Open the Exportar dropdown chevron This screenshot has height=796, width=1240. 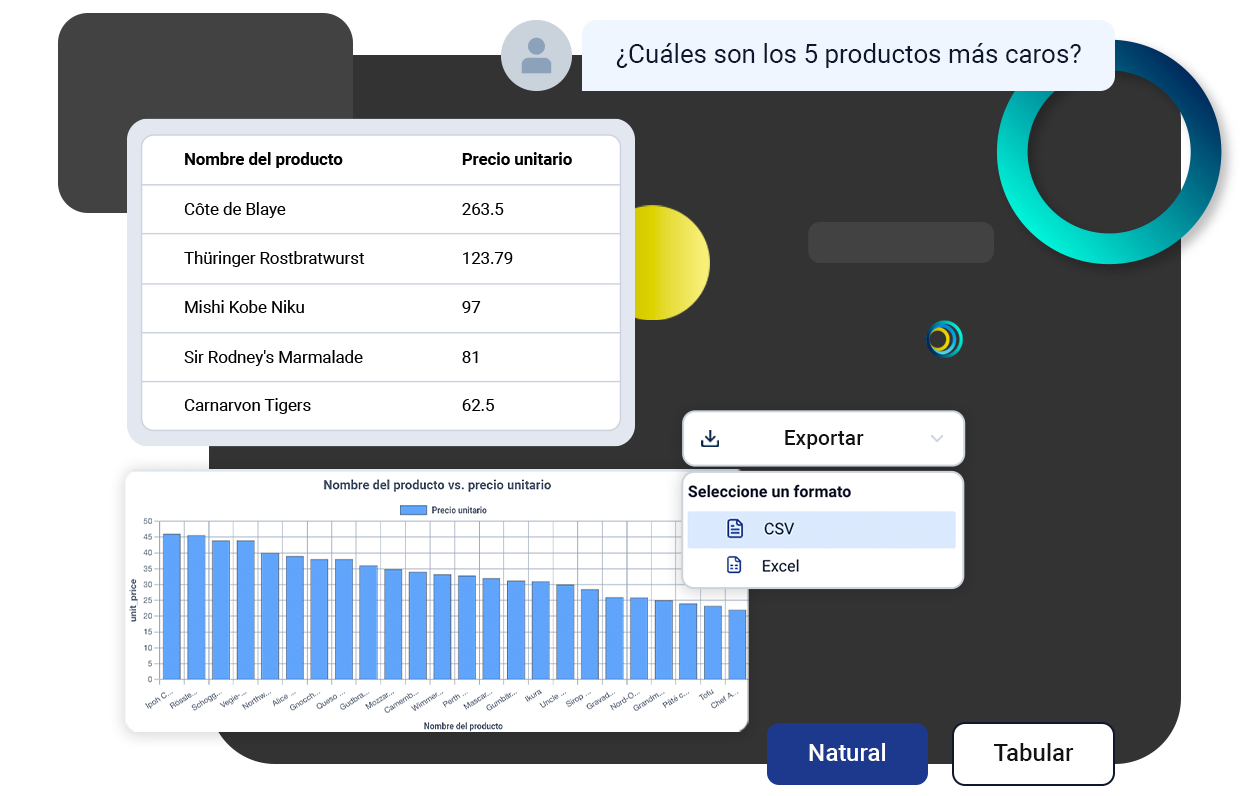point(937,438)
